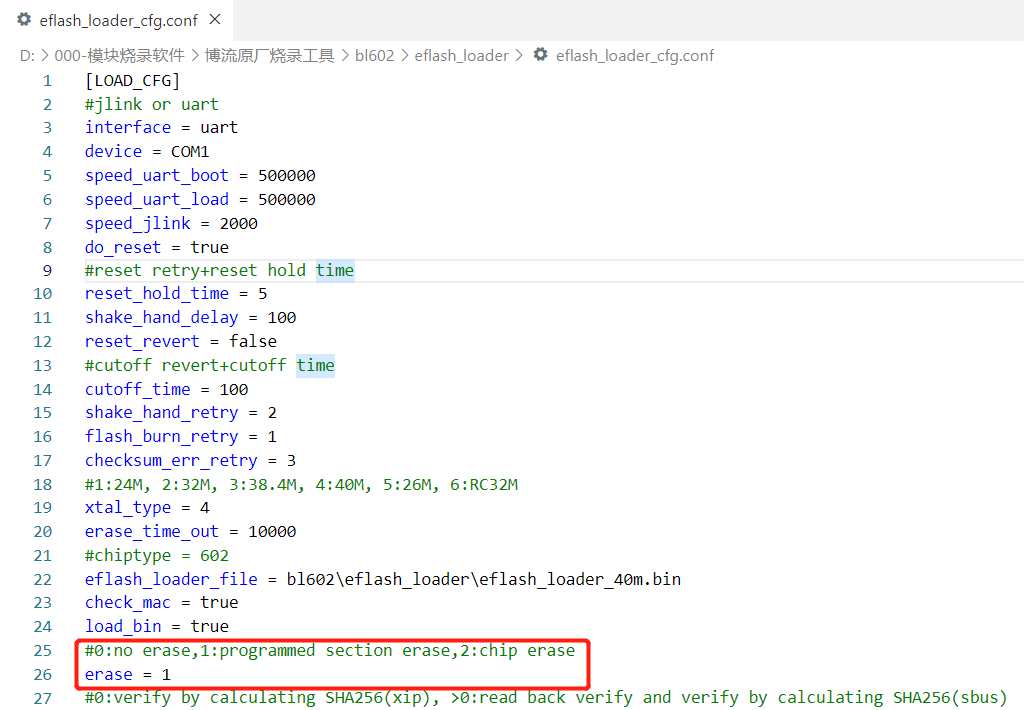Screen dimensions: 1024x710
Task: Close the eflash_loader_cfg.conf tab
Action: 215,20
